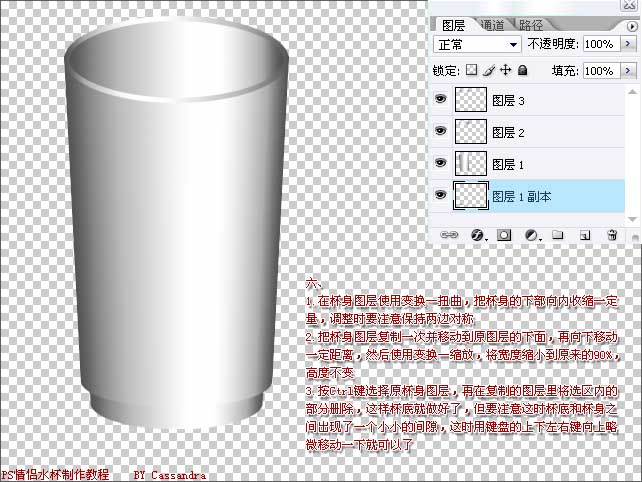
Task: Hide 图层 1 layer visibility
Action: point(440,163)
